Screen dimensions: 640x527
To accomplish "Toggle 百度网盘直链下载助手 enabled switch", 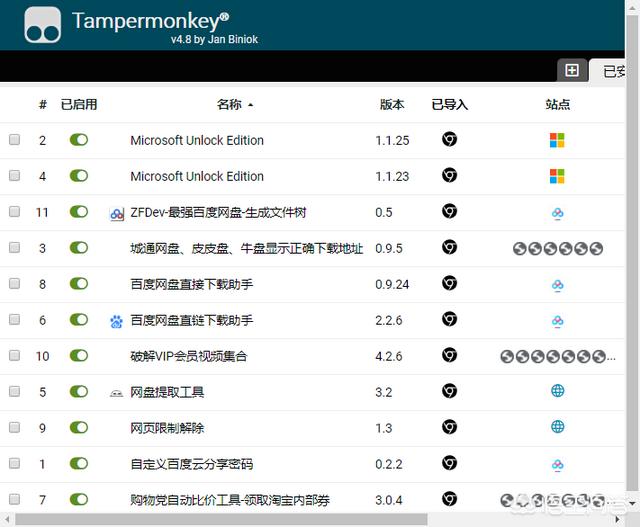I will 79,319.
